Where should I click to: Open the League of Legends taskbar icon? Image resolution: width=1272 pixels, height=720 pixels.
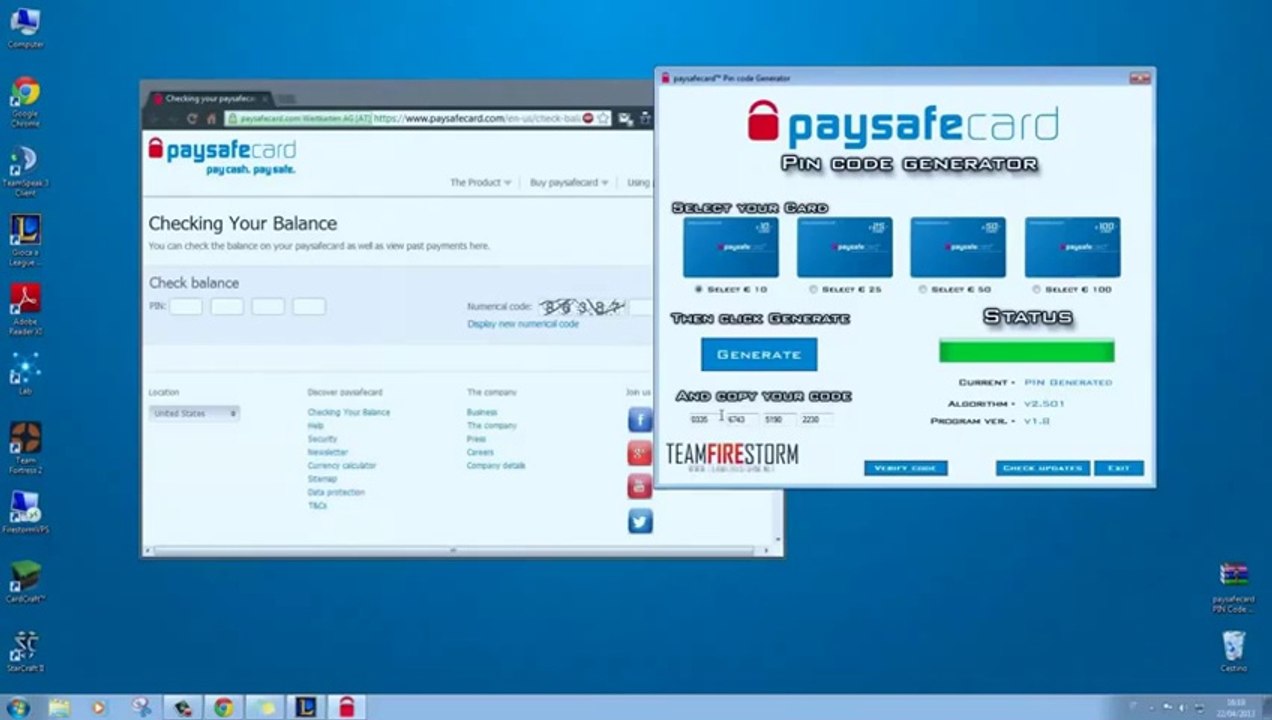pyautogui.click(x=305, y=708)
